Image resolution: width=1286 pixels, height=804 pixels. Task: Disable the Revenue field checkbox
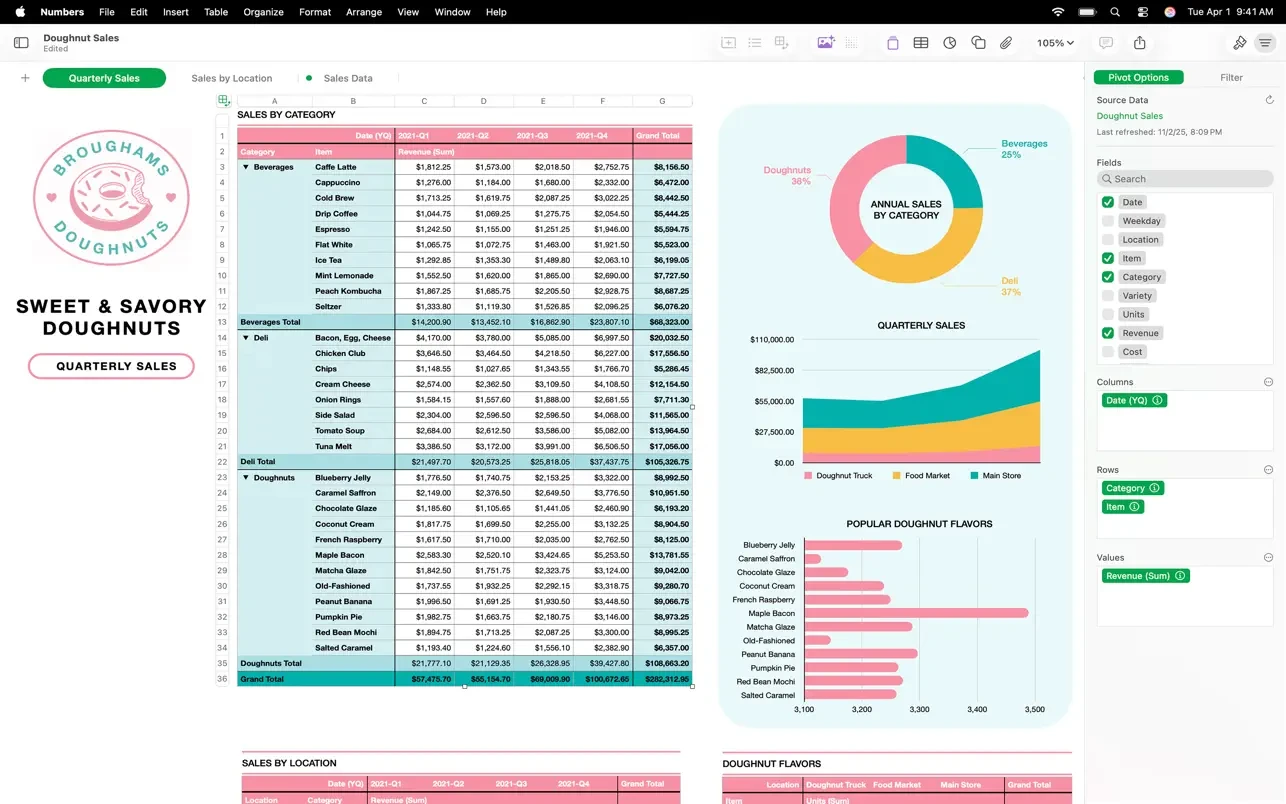point(1105,332)
